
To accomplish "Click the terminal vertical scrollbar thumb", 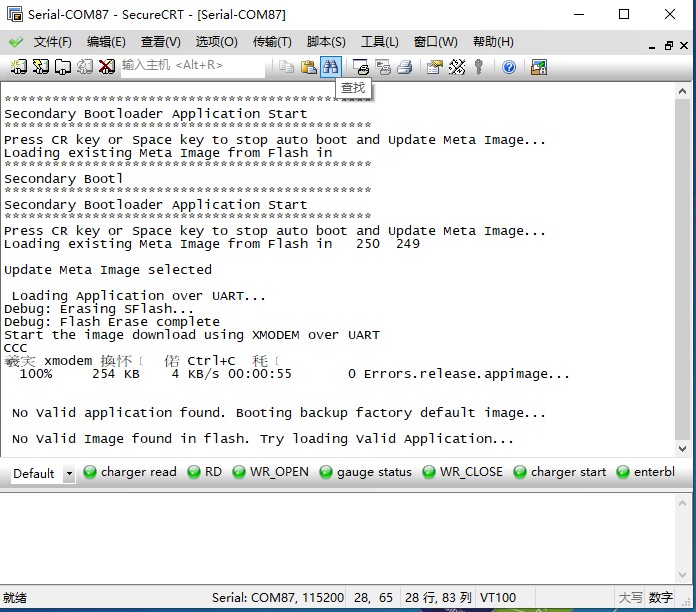I will 683,268.
